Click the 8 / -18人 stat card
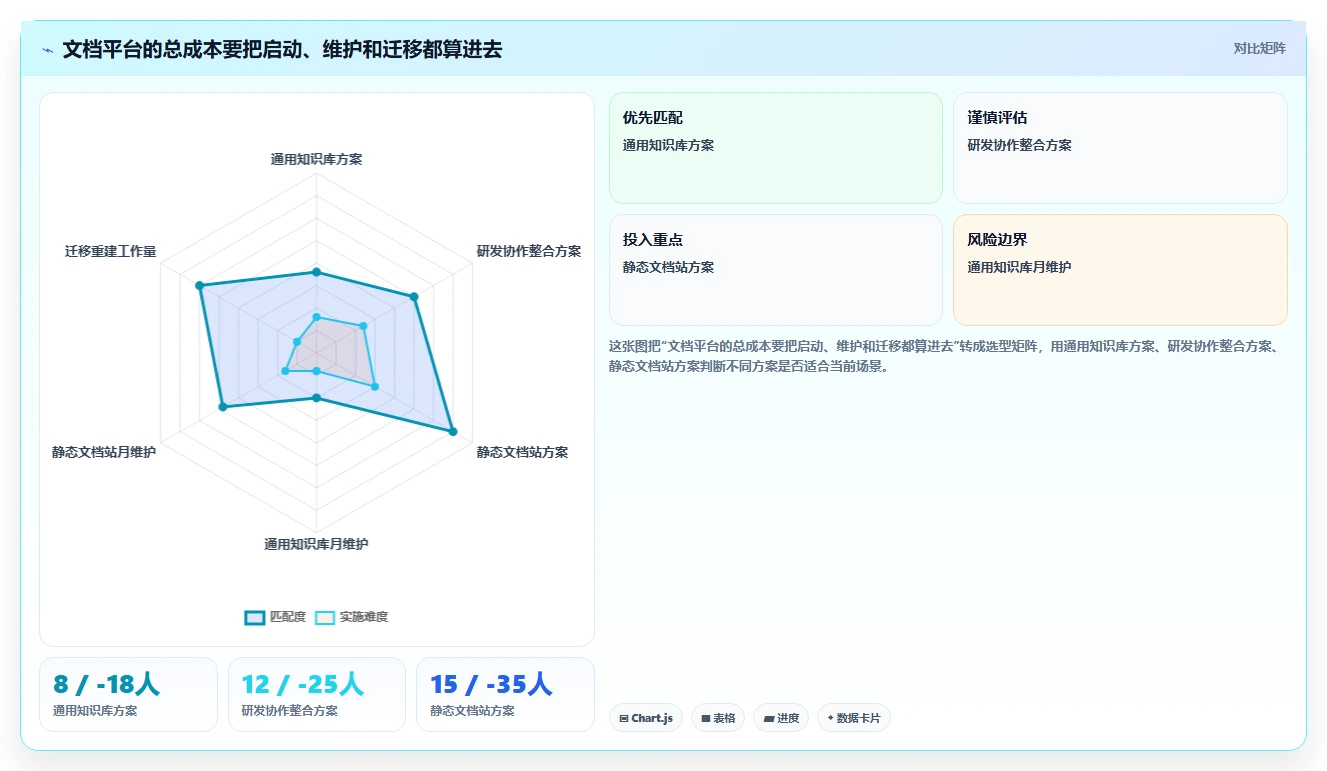Viewport: 1327px width, 771px height. pyautogui.click(x=128, y=694)
